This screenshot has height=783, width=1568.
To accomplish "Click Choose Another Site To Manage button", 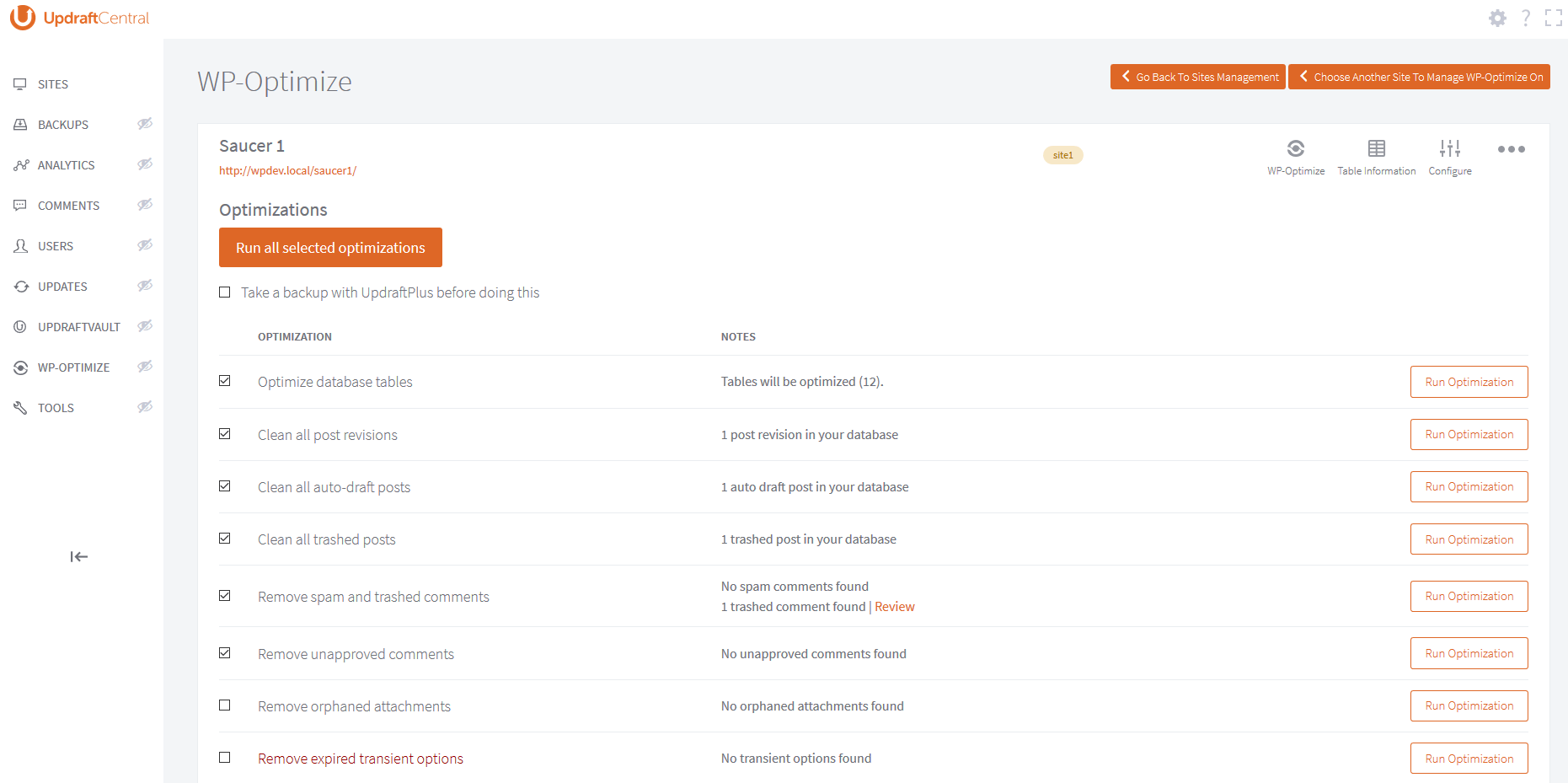I will pyautogui.click(x=1420, y=77).
